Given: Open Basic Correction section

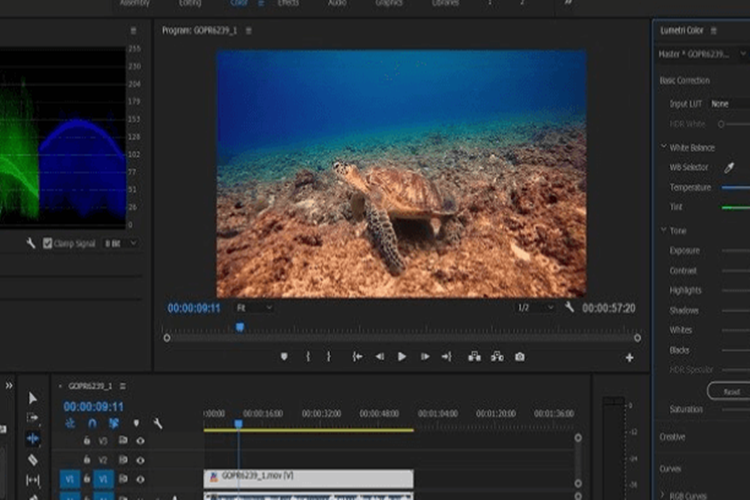Looking at the screenshot, I should (x=684, y=80).
